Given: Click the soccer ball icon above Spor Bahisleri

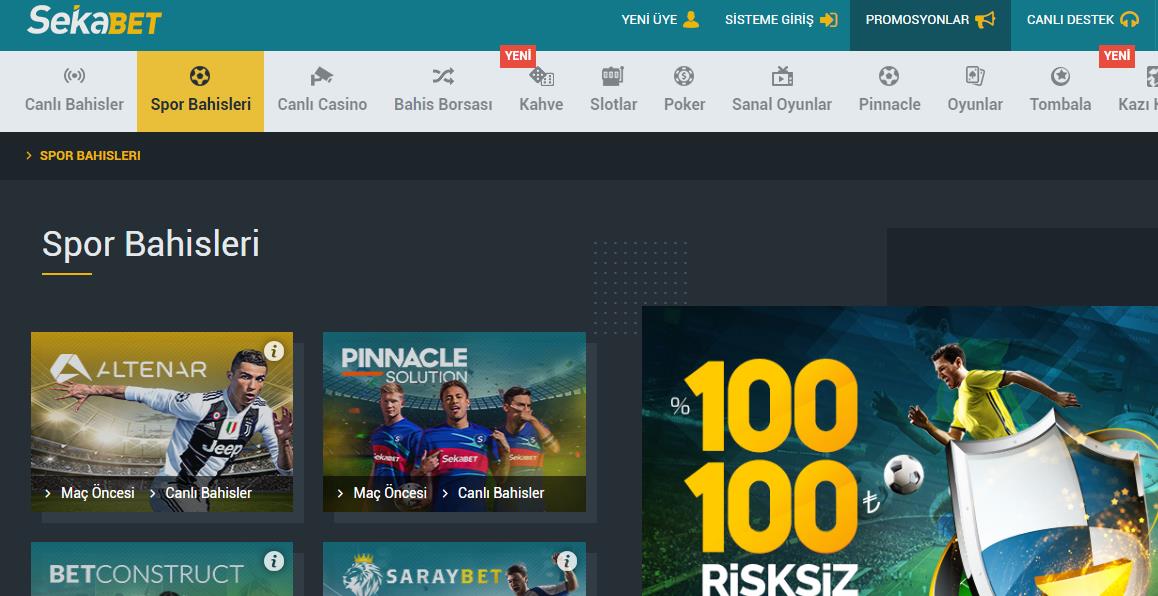Looking at the screenshot, I should click(200, 76).
